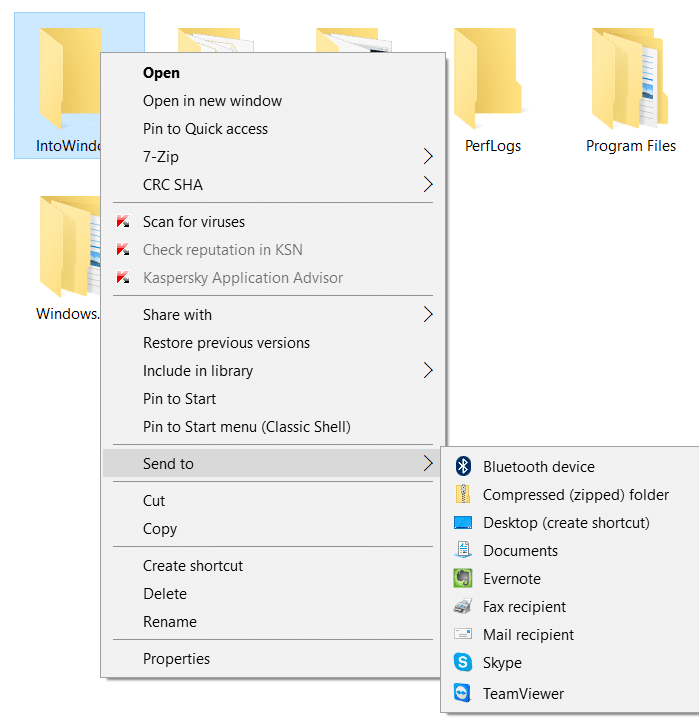Expand the Share with submenu arrow
699x720 pixels.
tap(428, 315)
